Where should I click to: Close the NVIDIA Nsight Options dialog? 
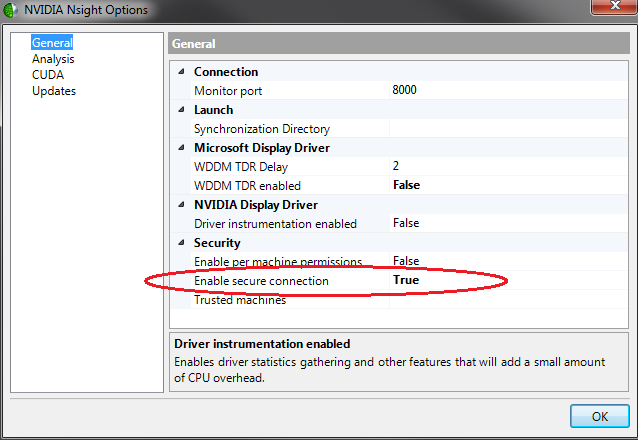pyautogui.click(x=615, y=6)
